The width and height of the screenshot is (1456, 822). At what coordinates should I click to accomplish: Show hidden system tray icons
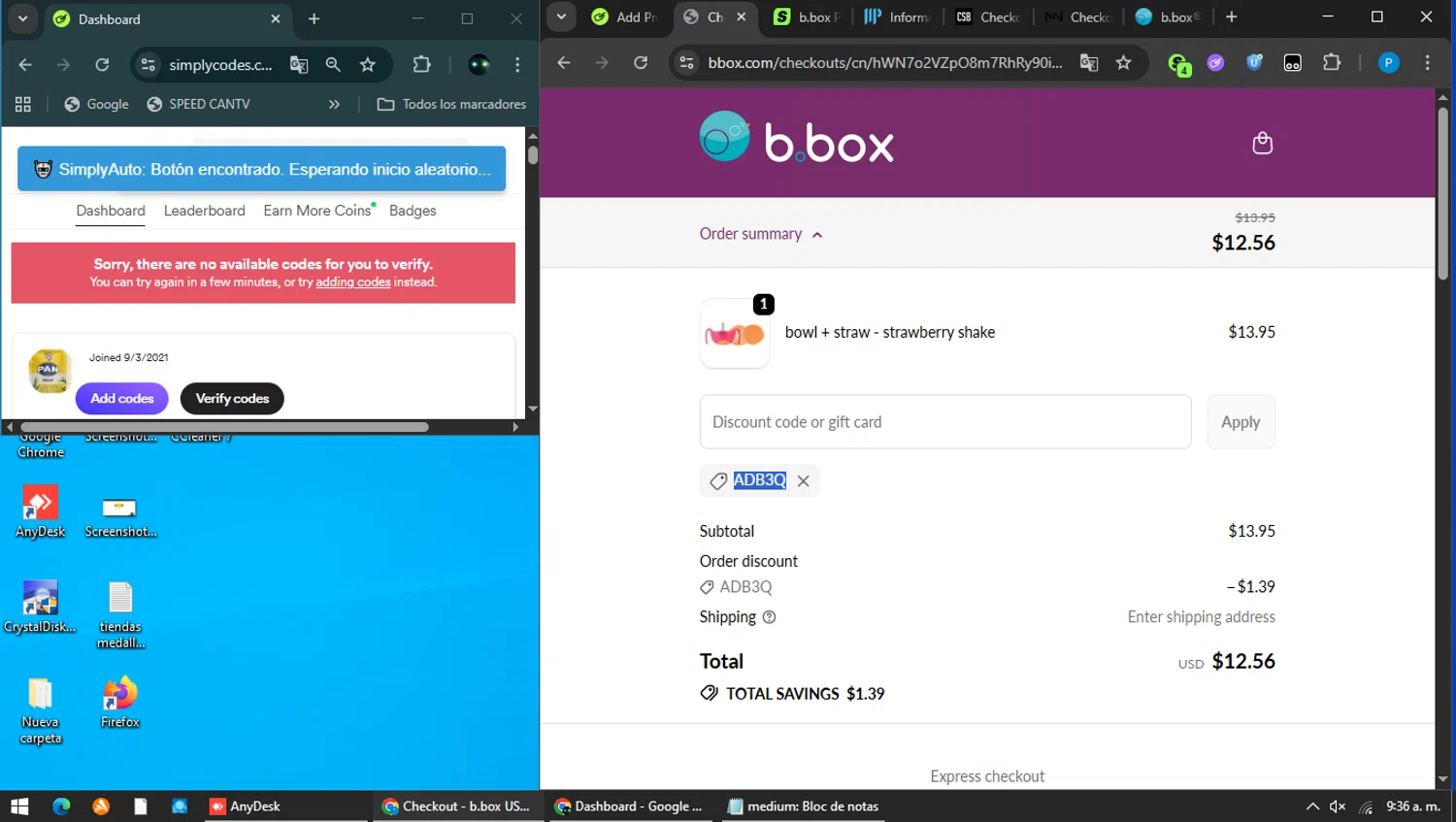[1311, 806]
